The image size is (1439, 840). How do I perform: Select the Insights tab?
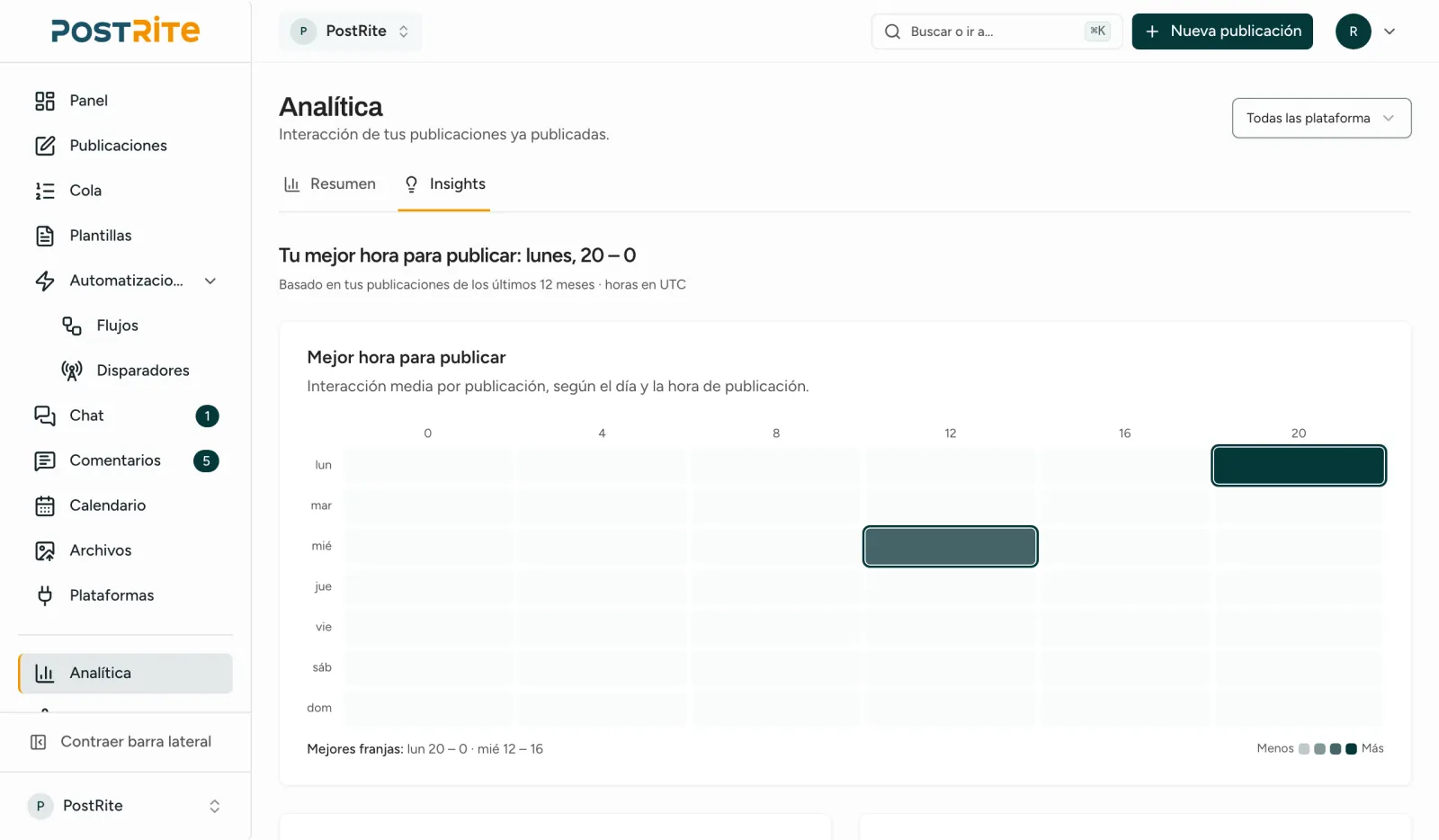click(x=444, y=184)
